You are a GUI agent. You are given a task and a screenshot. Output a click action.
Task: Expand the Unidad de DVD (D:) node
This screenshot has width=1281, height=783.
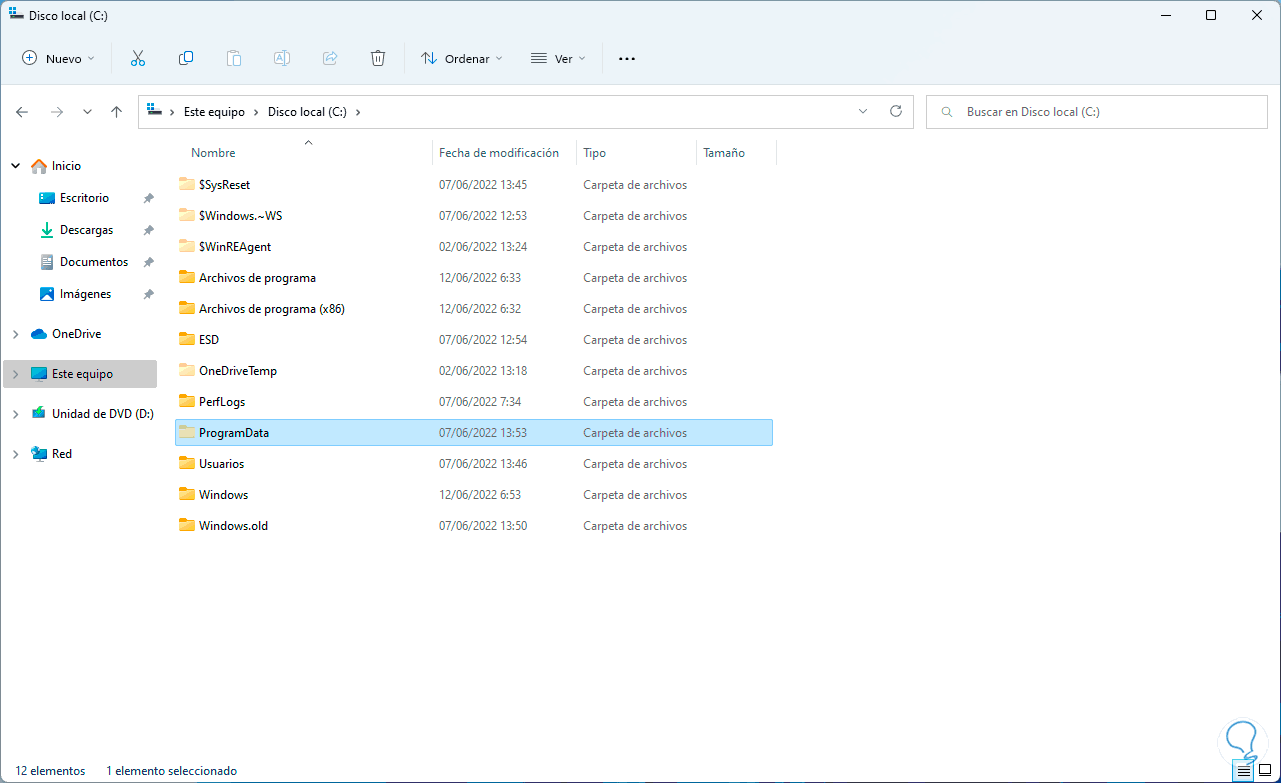tap(15, 414)
